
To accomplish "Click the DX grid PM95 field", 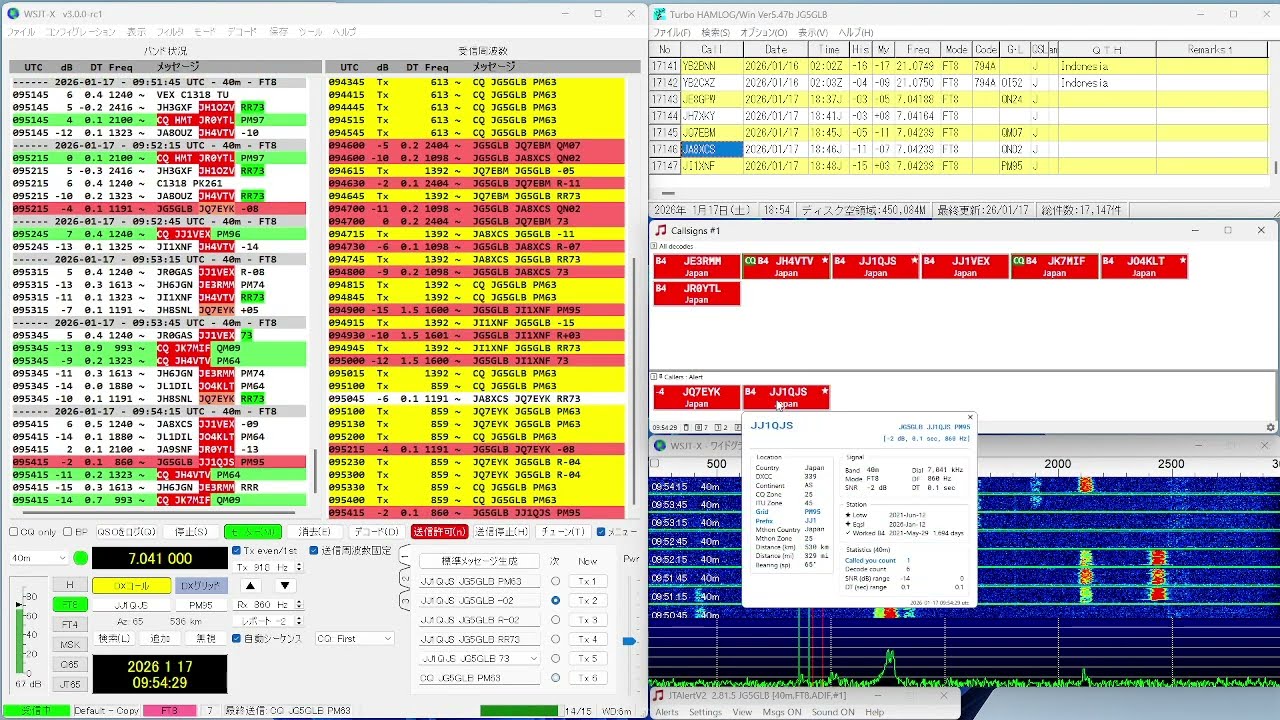I will (x=201, y=605).
